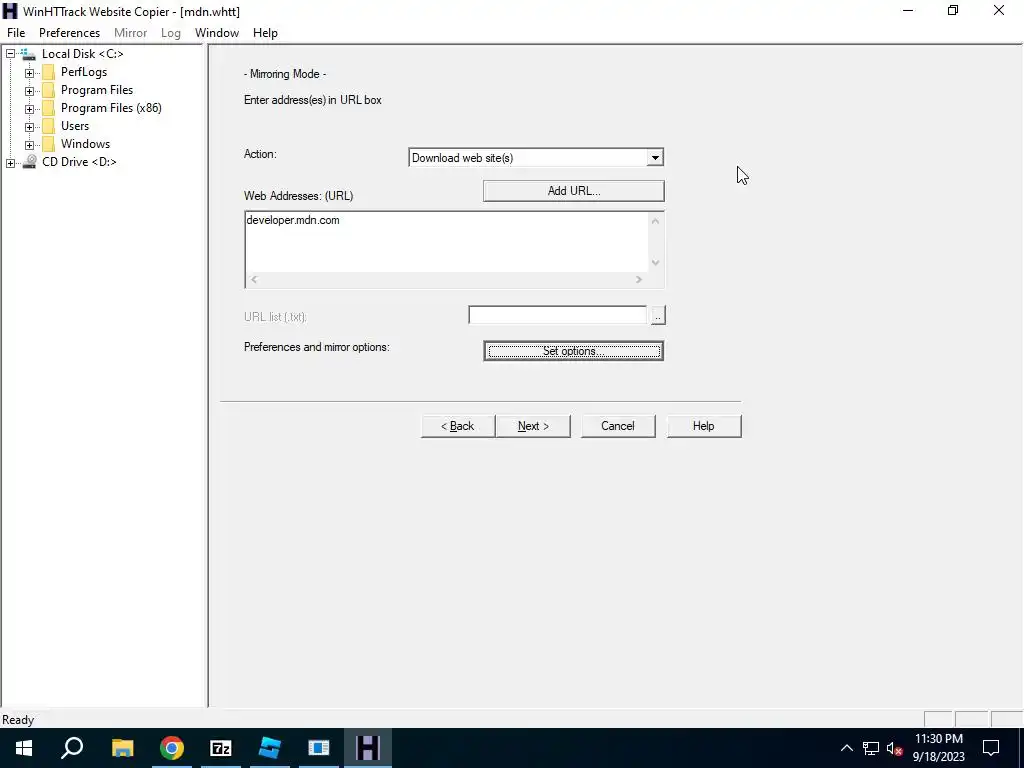Click WinHTTrack icon in taskbar
Viewport: 1024px width, 768px height.
[368, 748]
